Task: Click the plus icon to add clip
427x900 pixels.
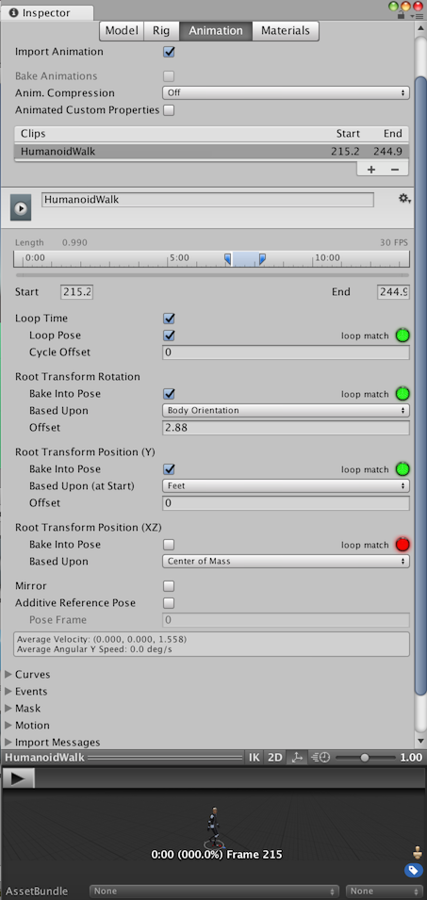Action: point(371,169)
